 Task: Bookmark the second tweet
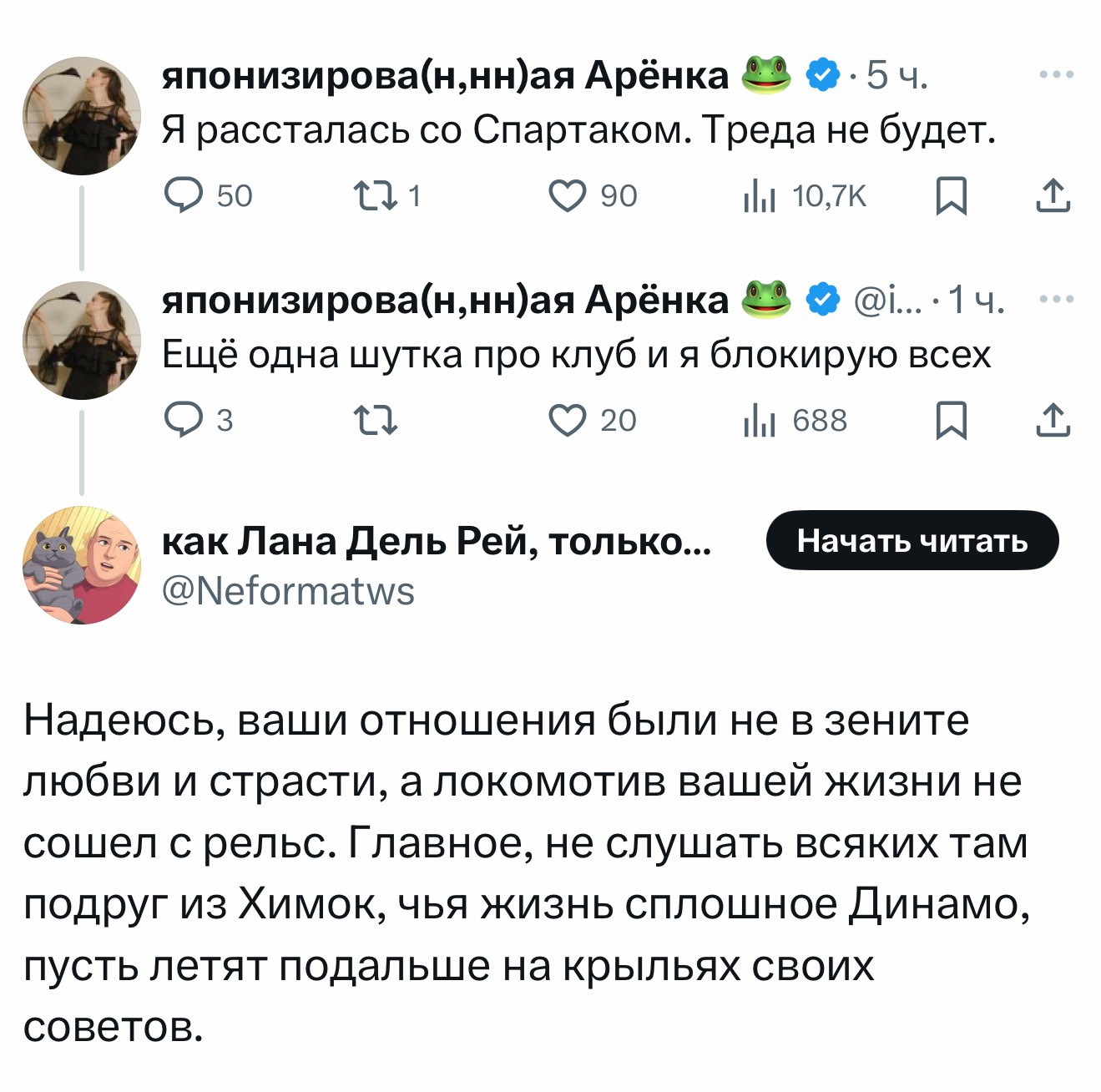click(x=951, y=421)
